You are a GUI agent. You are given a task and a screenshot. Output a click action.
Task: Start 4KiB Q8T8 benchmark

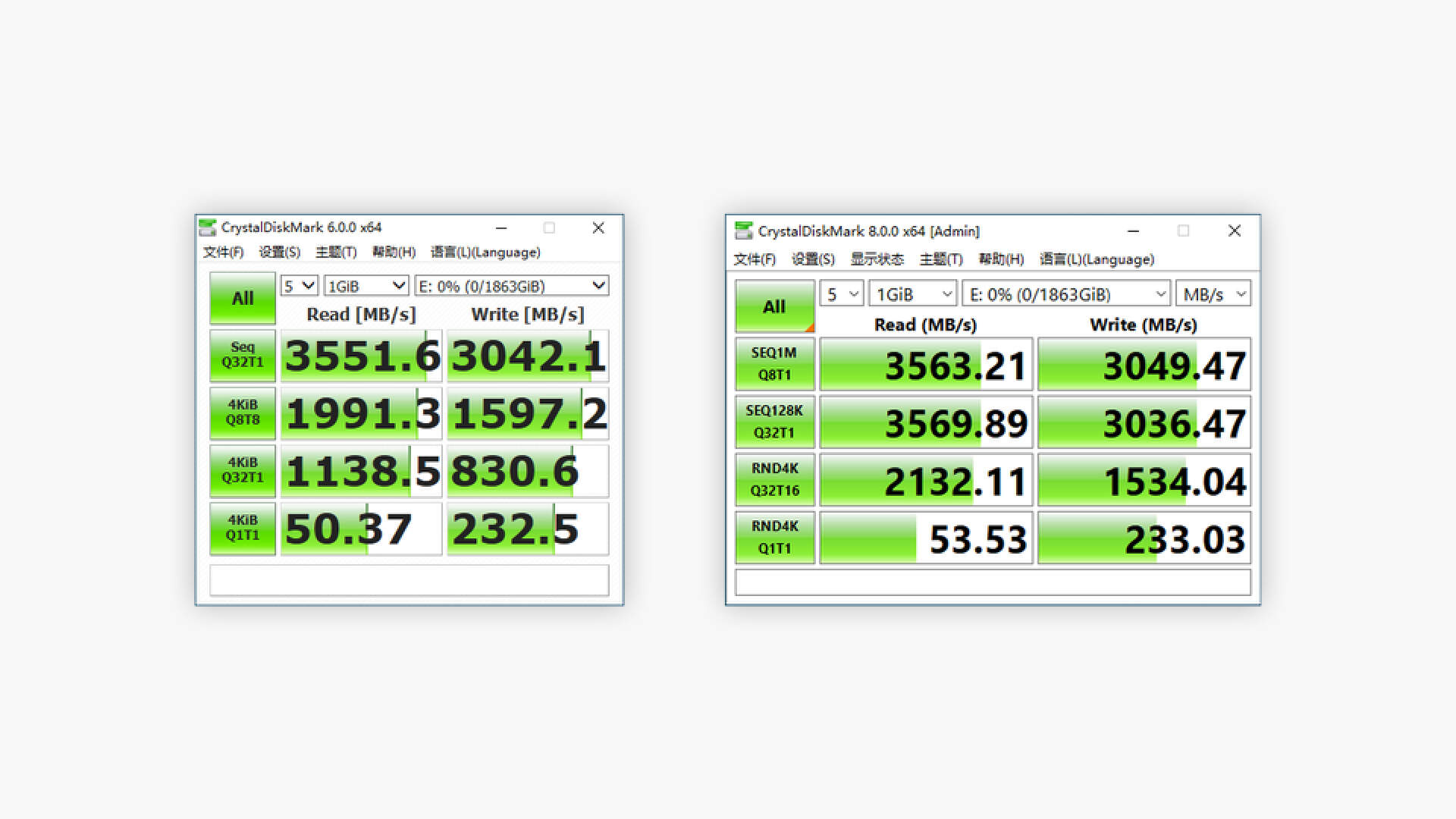pyautogui.click(x=243, y=413)
